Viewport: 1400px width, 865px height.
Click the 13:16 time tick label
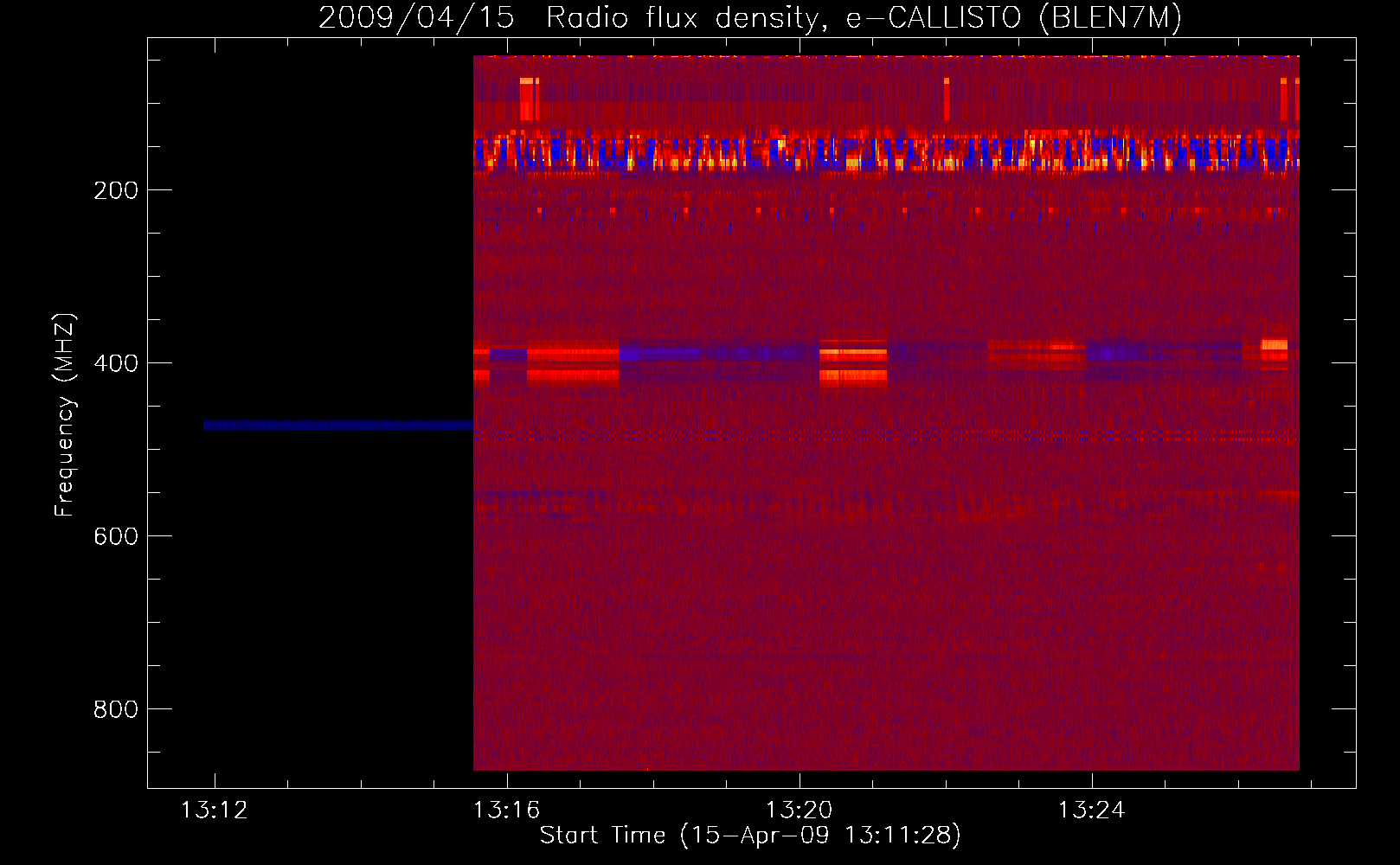(x=506, y=810)
